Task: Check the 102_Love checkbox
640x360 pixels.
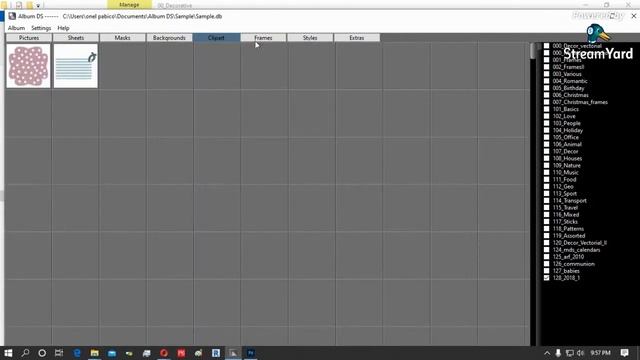Action: pos(547,116)
